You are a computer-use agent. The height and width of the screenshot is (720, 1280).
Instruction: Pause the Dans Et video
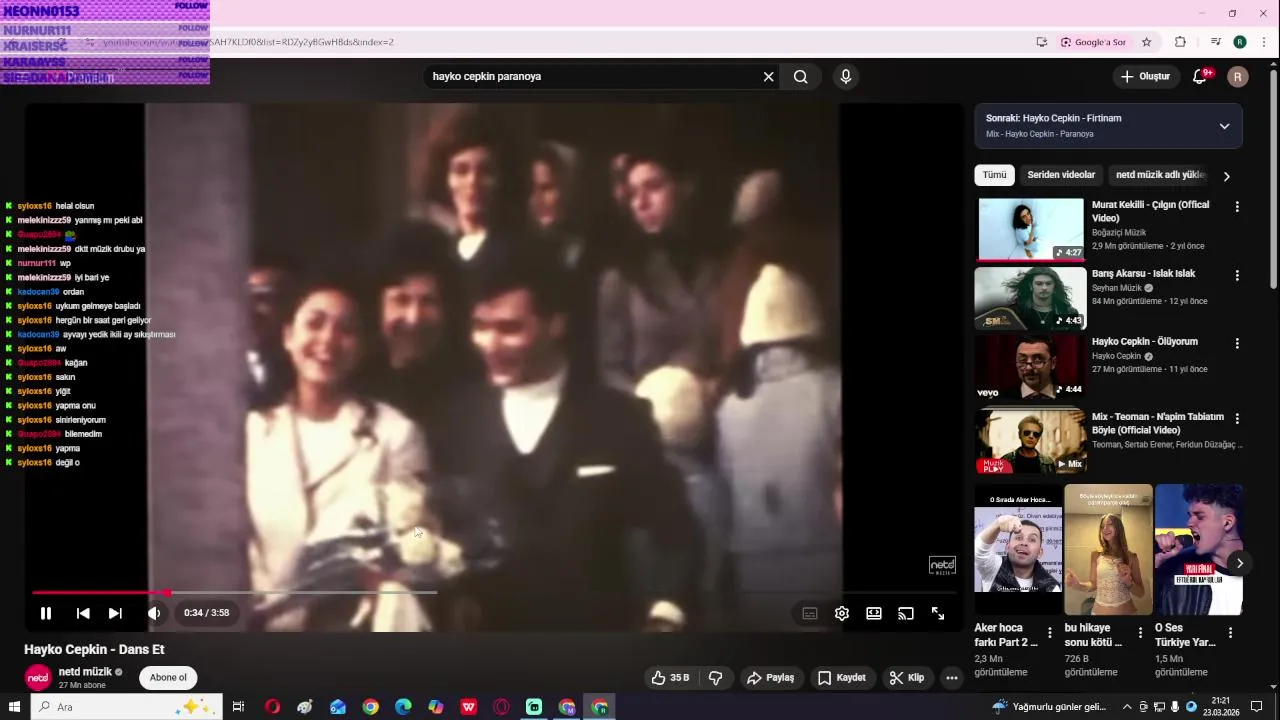[x=45, y=613]
